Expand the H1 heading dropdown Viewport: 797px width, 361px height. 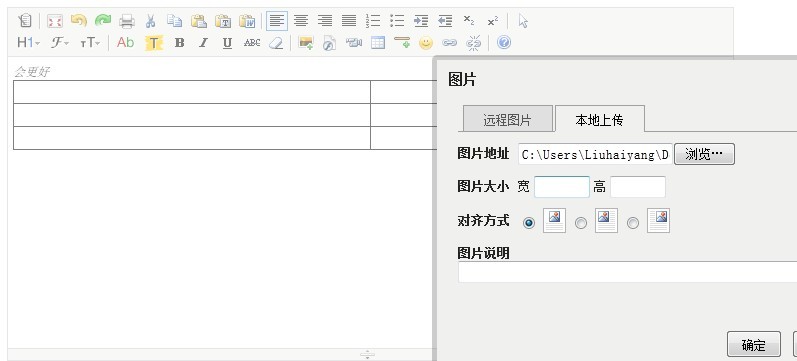pyautogui.click(x=28, y=43)
